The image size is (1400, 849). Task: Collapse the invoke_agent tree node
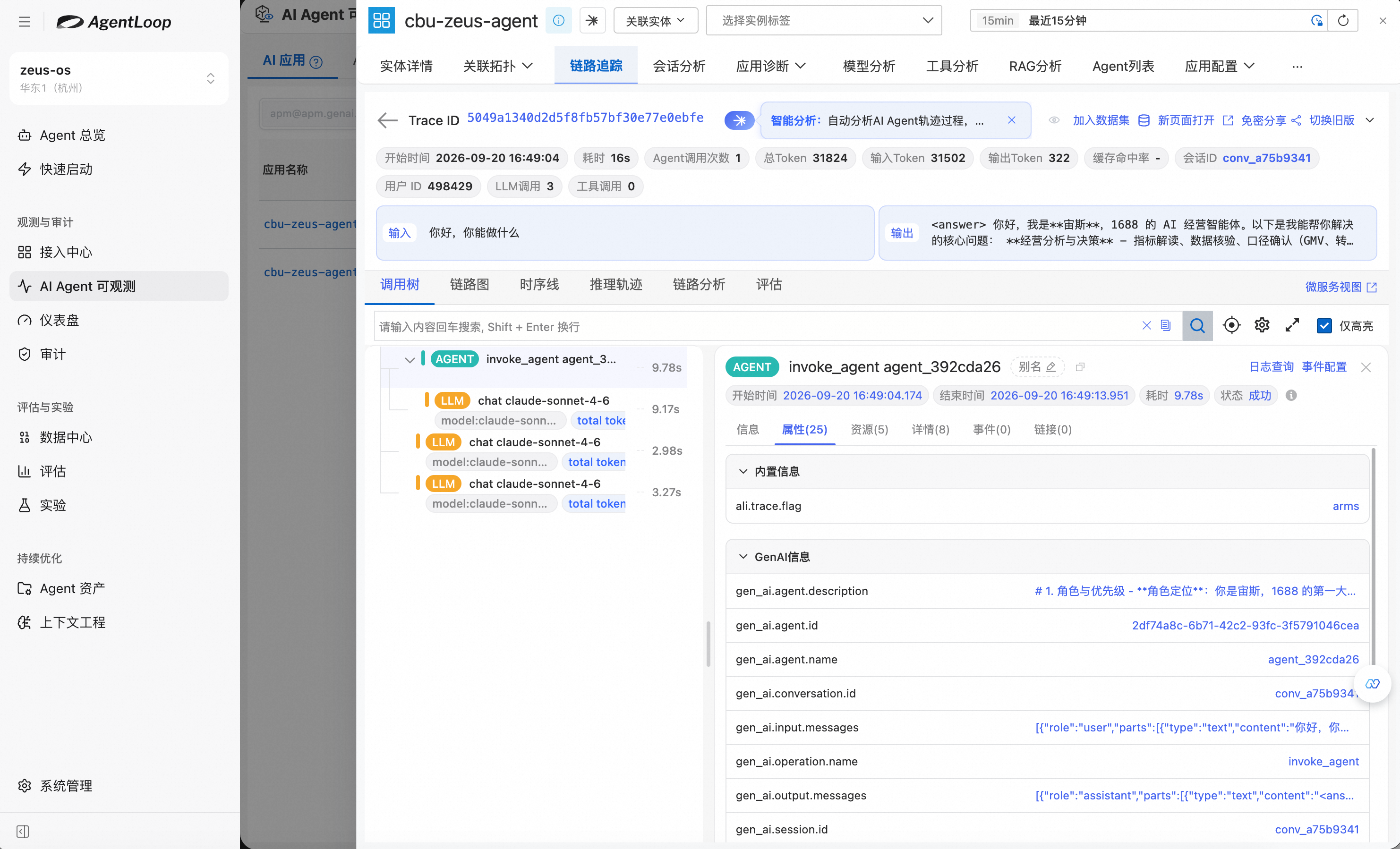point(409,360)
